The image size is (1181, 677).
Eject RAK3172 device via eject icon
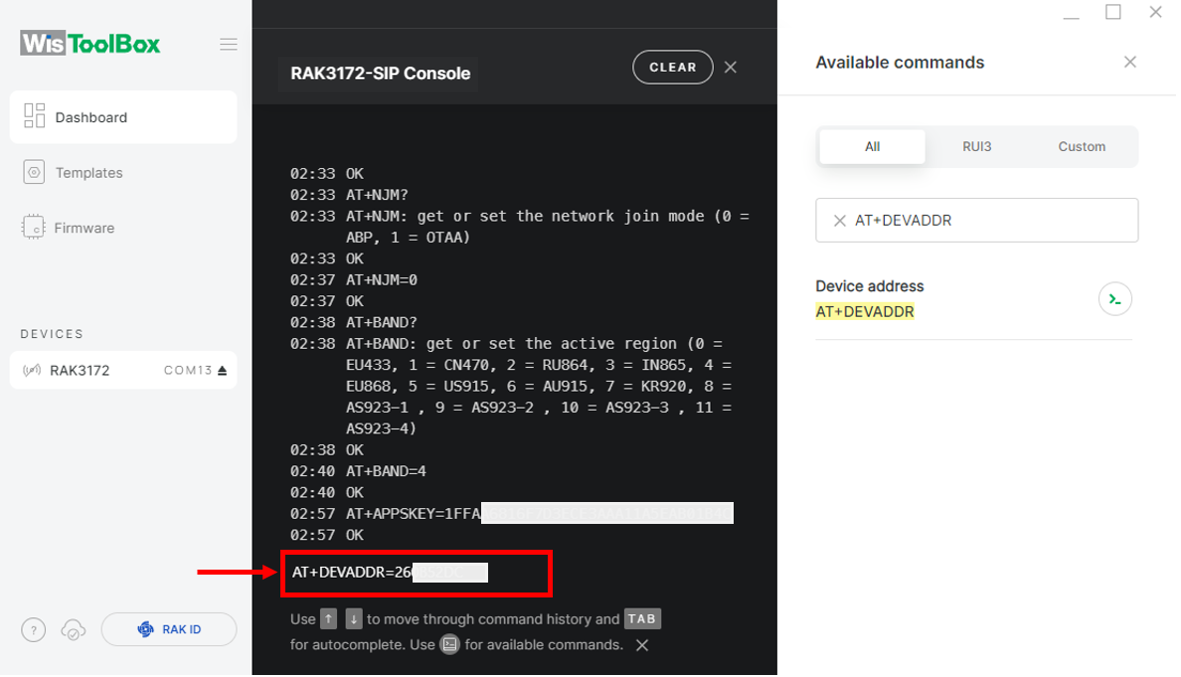(x=222, y=371)
